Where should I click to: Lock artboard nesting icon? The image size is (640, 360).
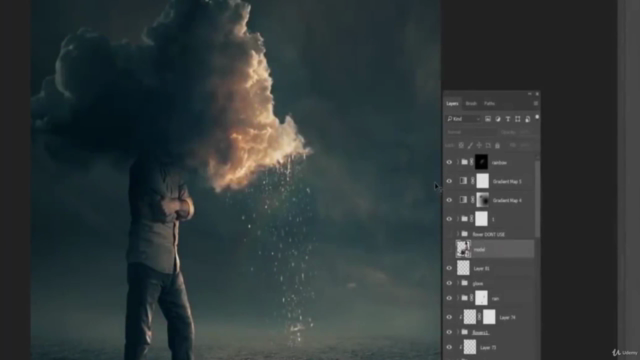click(488, 145)
